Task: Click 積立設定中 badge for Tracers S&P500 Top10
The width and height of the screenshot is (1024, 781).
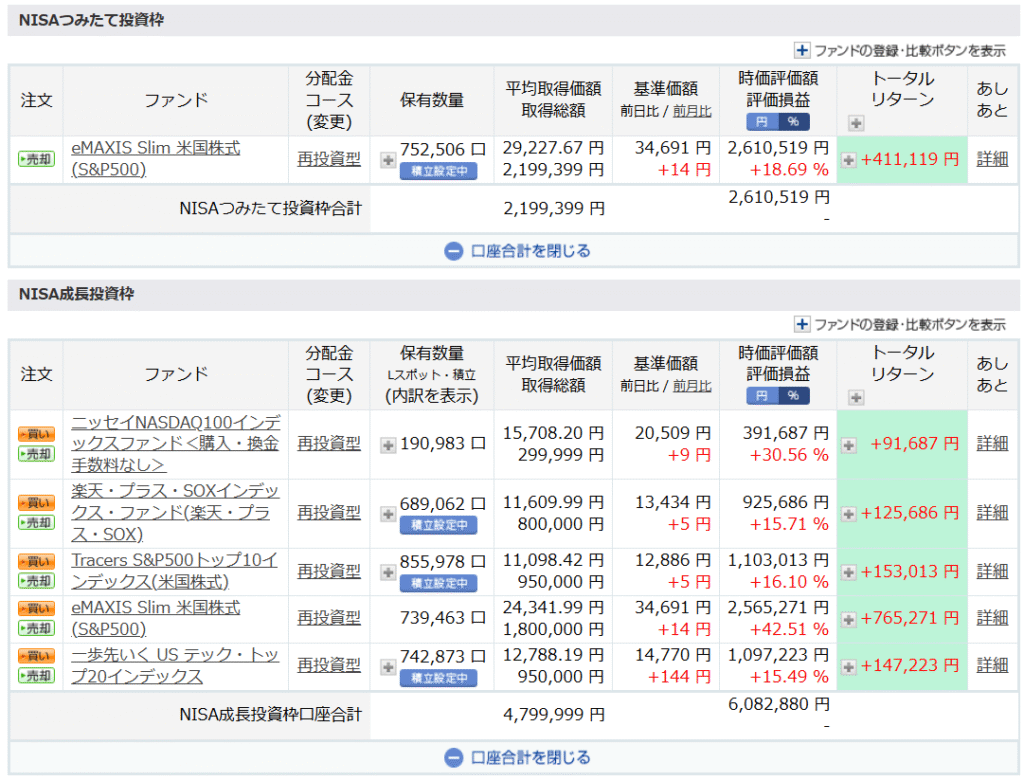Action: (439, 584)
